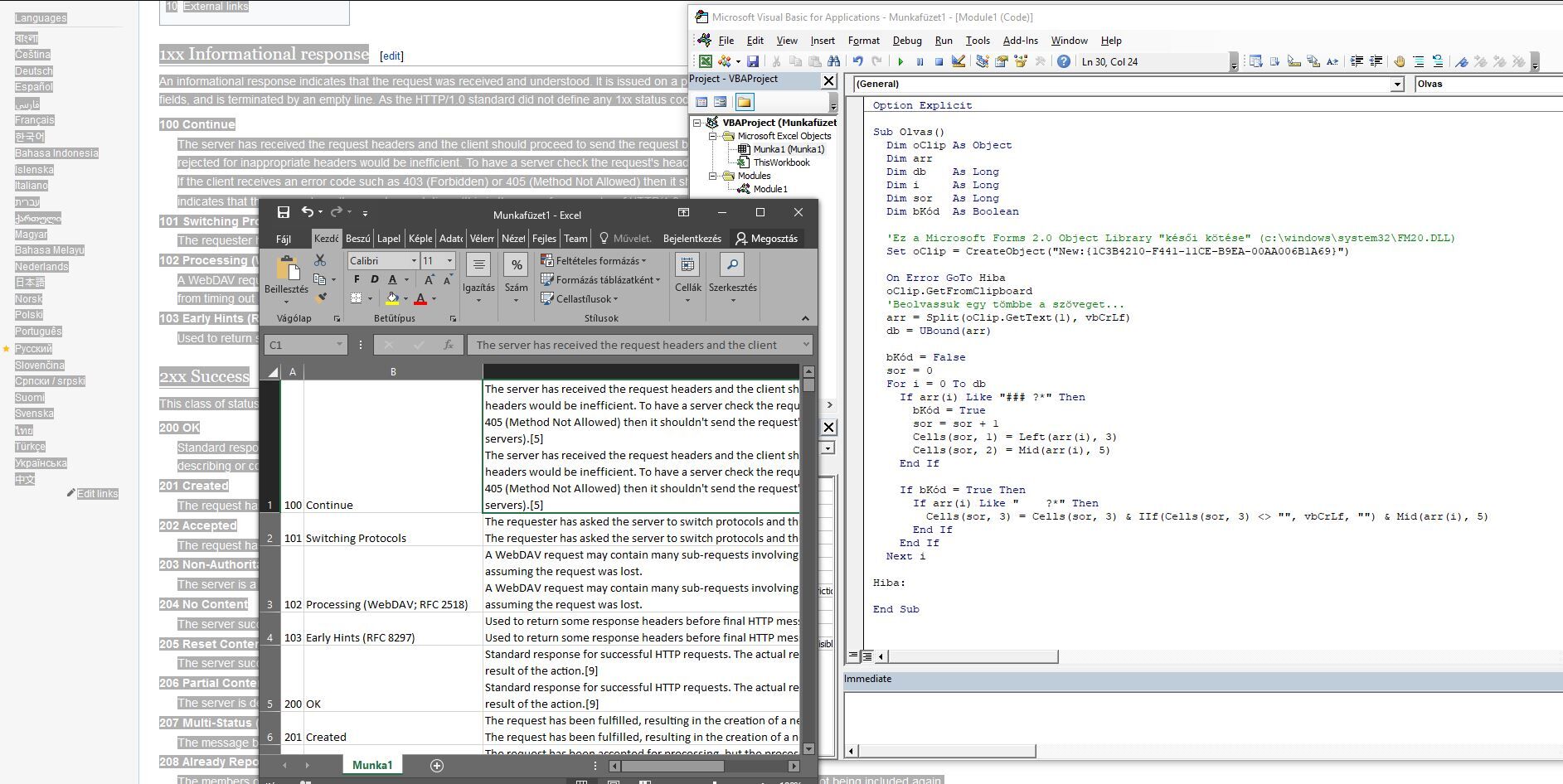Open the font size 11 dropdown
This screenshot has height=784, width=1563.
pyautogui.click(x=449, y=260)
